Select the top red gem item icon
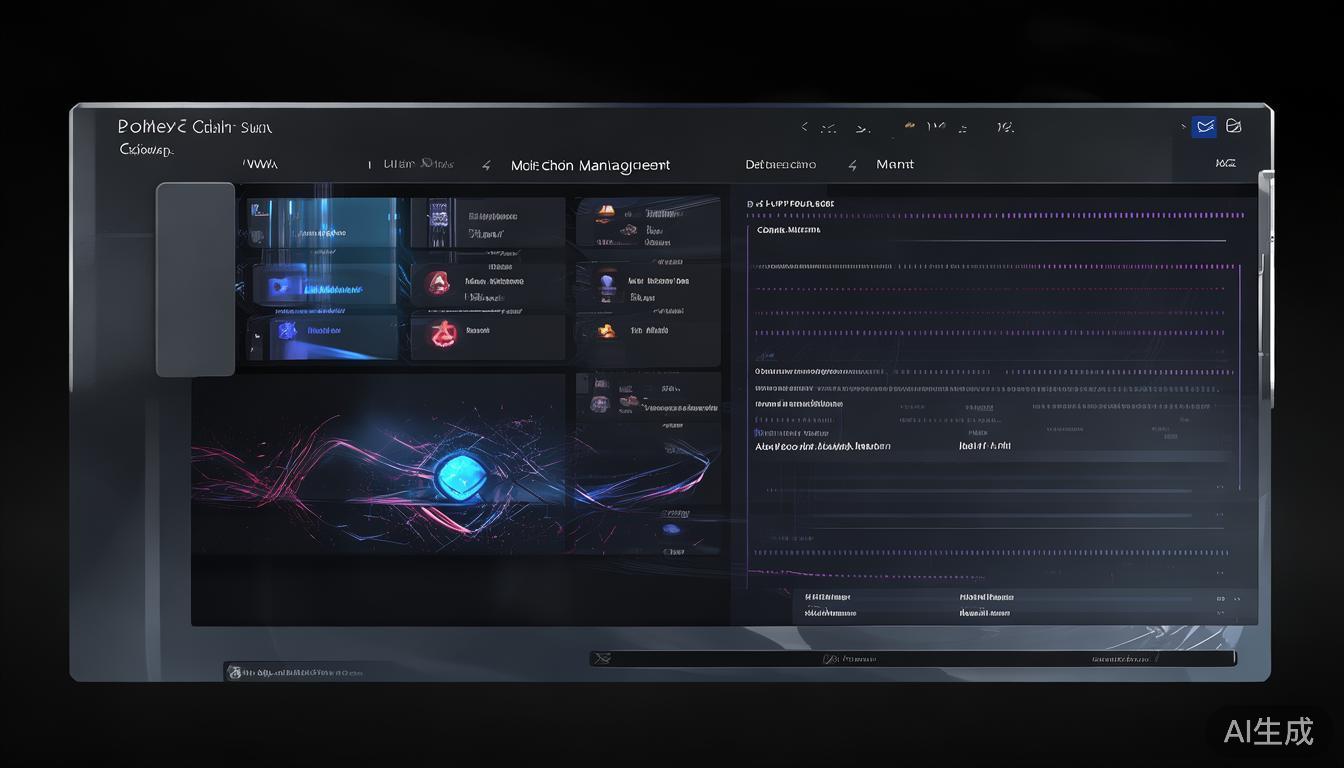Image resolution: width=1344 pixels, height=768 pixels. click(x=437, y=283)
